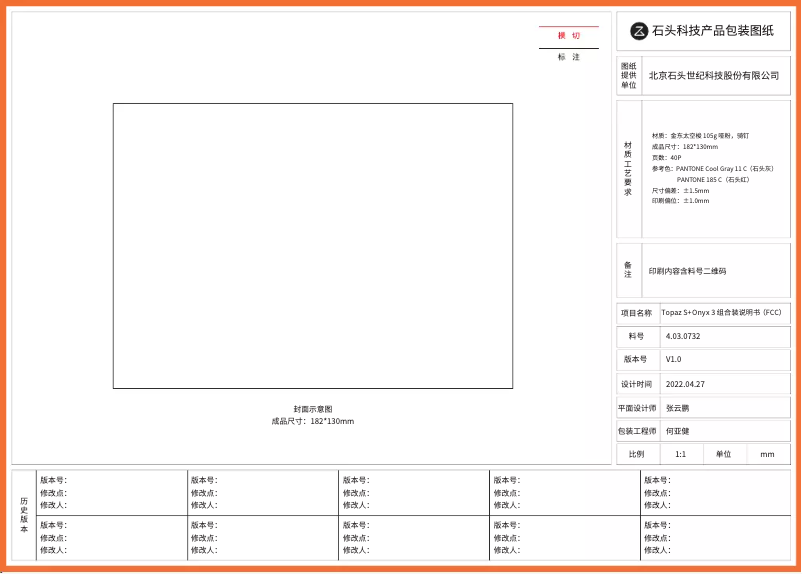Select the design date 2022.04.27
Screen dimensions: 802x574
(x=685, y=383)
